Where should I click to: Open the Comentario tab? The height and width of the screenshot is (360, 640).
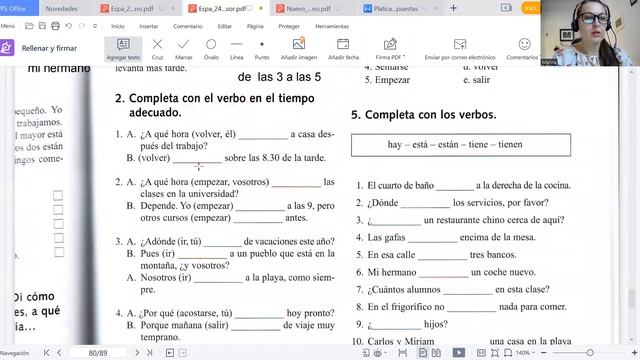[188, 26]
